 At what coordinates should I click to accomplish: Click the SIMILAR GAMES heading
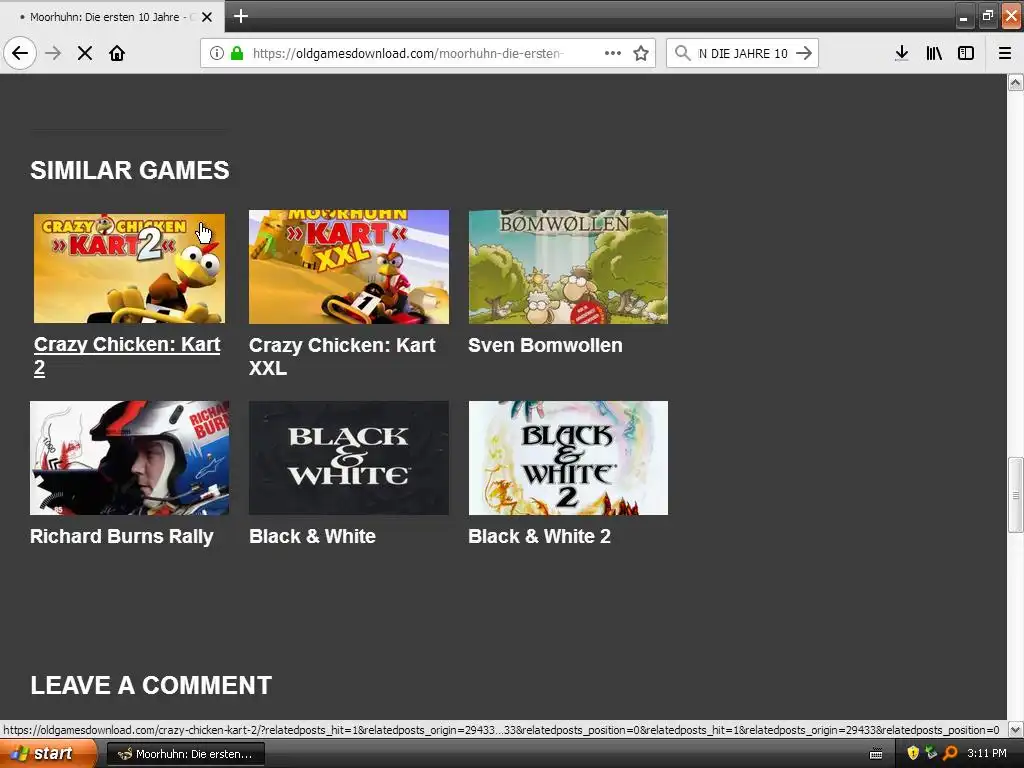pyautogui.click(x=130, y=170)
